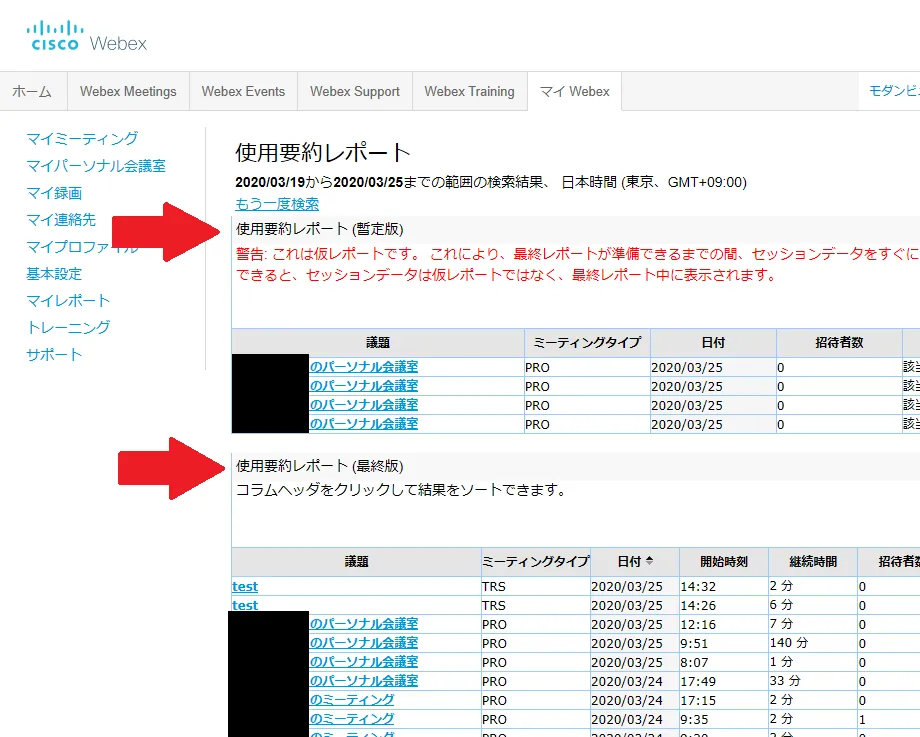Viewport: 920px width, 737px height.
Task: Go to マイパーソナル会議室 in the sidebar
Action: [96, 166]
